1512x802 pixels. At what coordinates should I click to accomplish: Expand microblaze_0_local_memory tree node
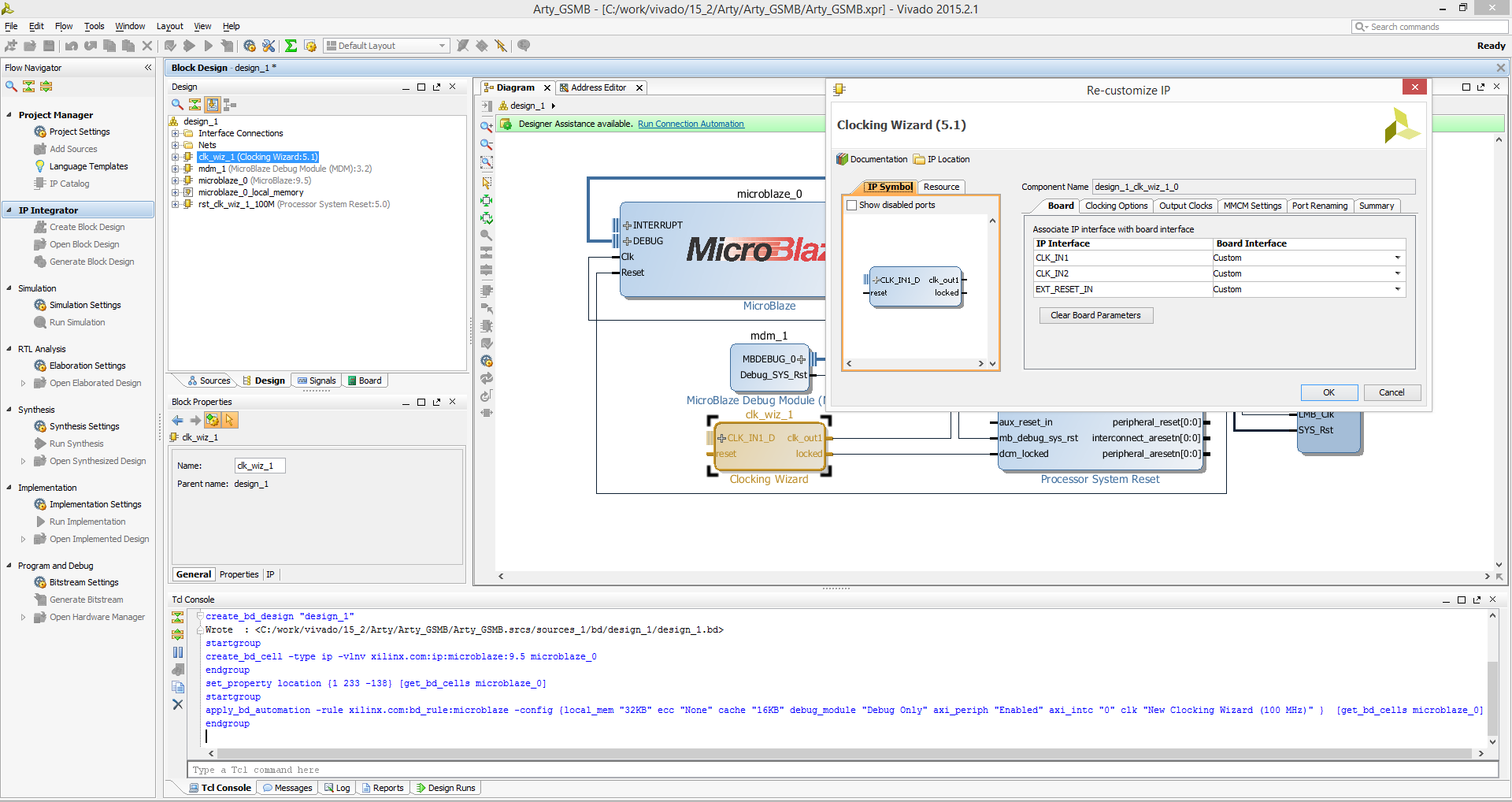coord(176,192)
